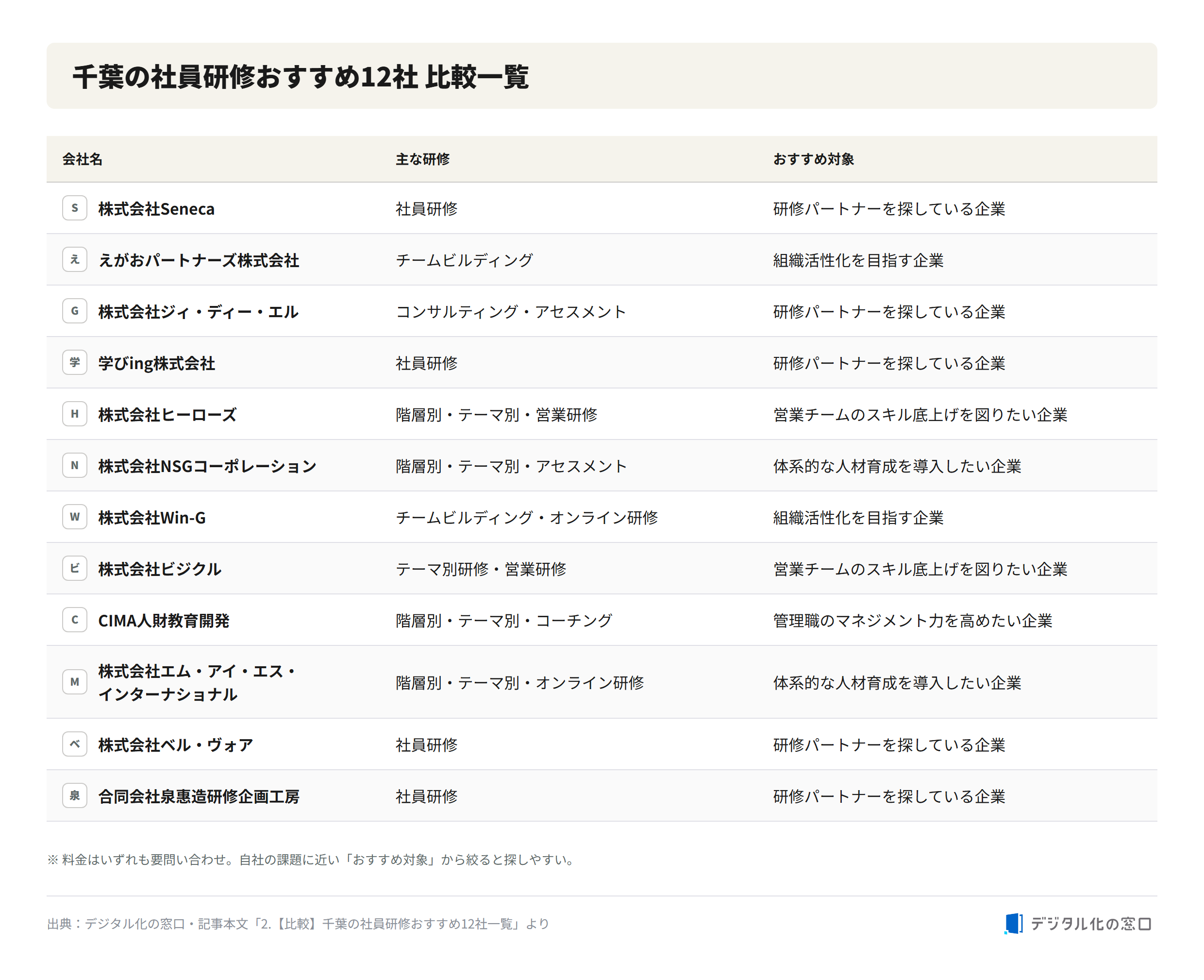Click 社員研修 in the 学びing row

click(x=427, y=364)
